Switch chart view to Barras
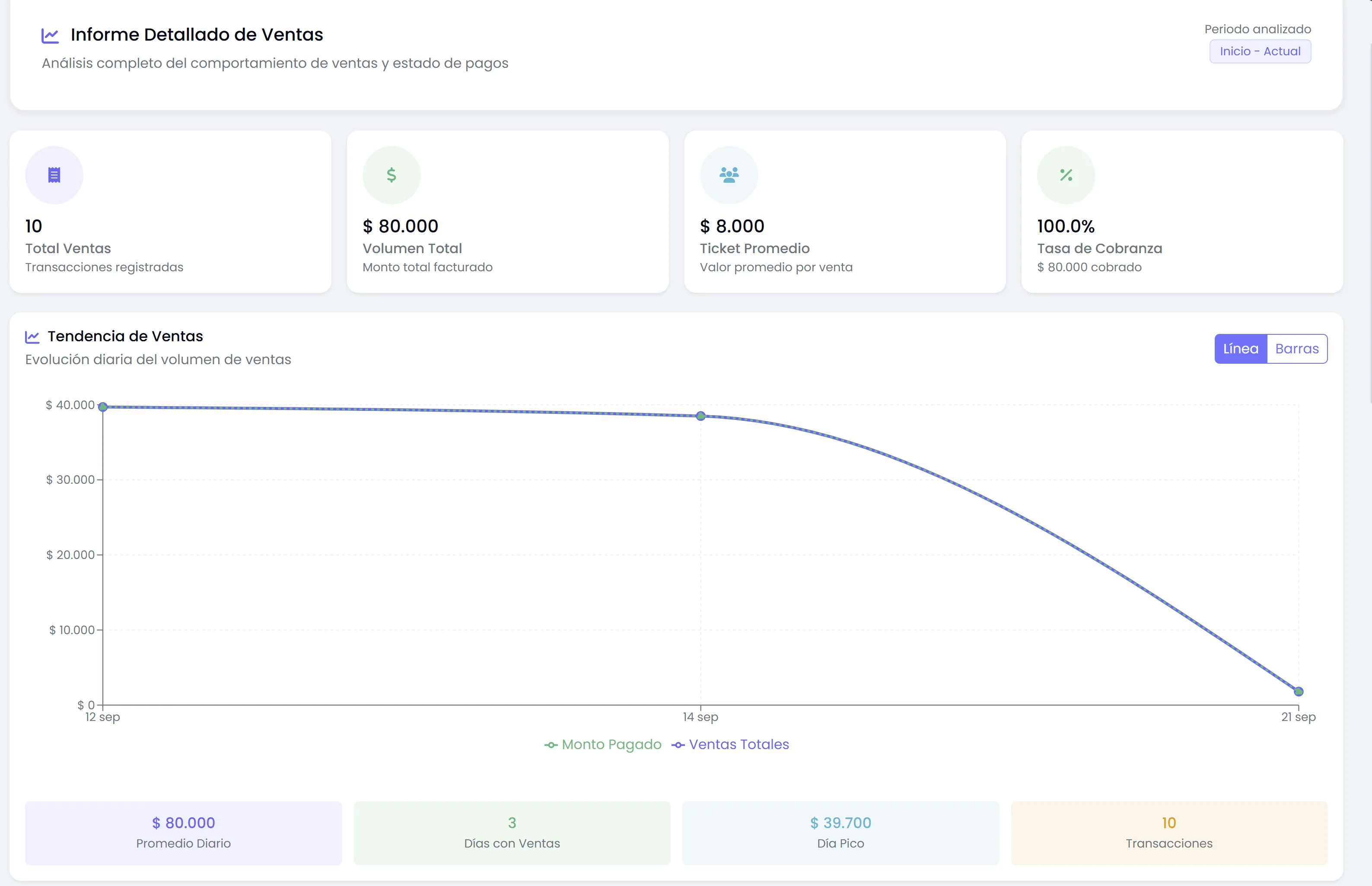The image size is (1372, 886). tap(1297, 348)
